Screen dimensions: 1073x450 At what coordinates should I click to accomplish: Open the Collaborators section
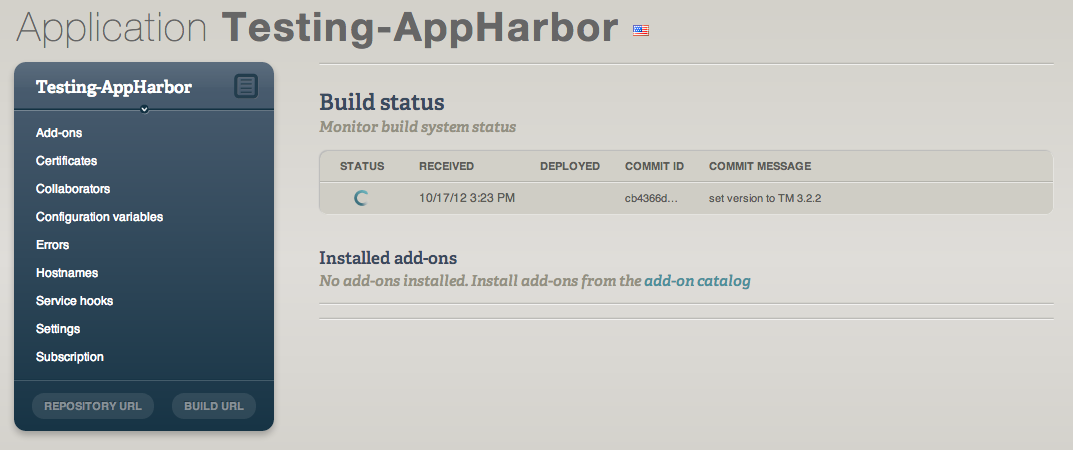pos(73,189)
